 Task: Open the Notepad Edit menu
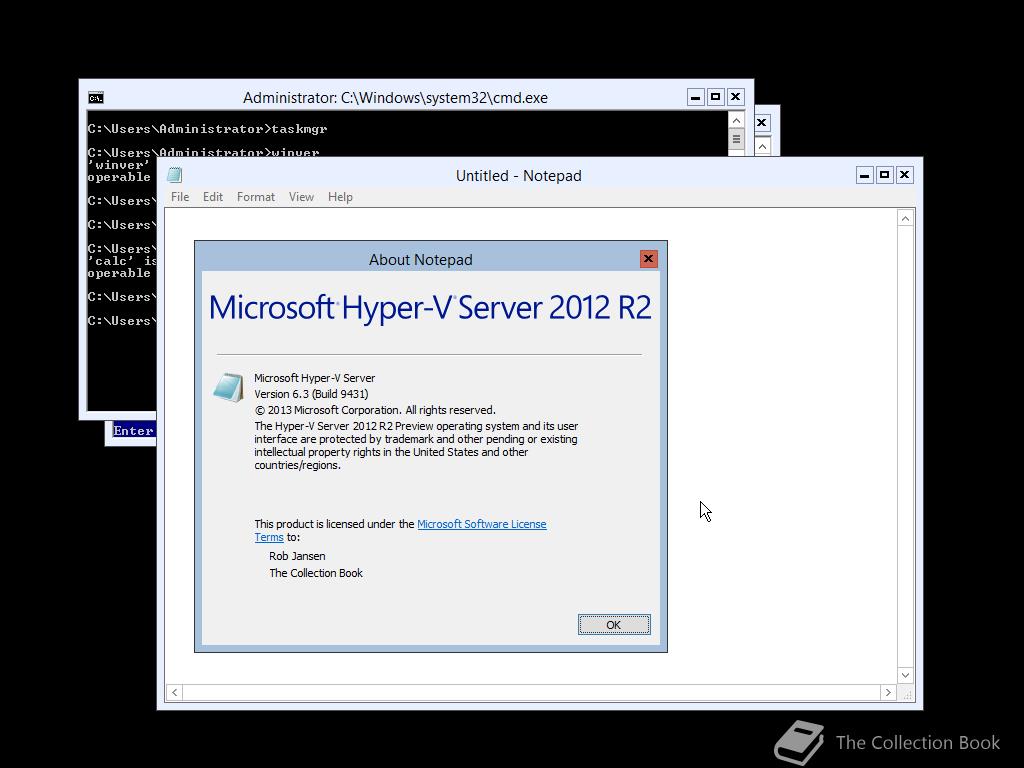pos(213,197)
